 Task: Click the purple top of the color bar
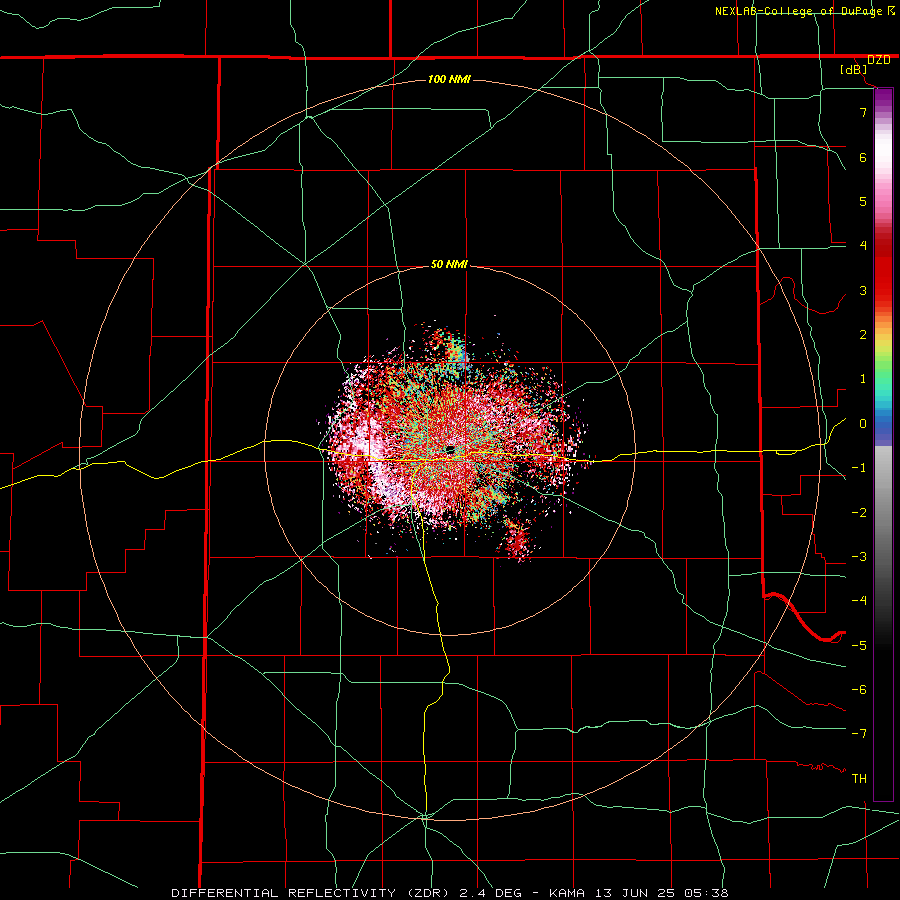click(883, 99)
